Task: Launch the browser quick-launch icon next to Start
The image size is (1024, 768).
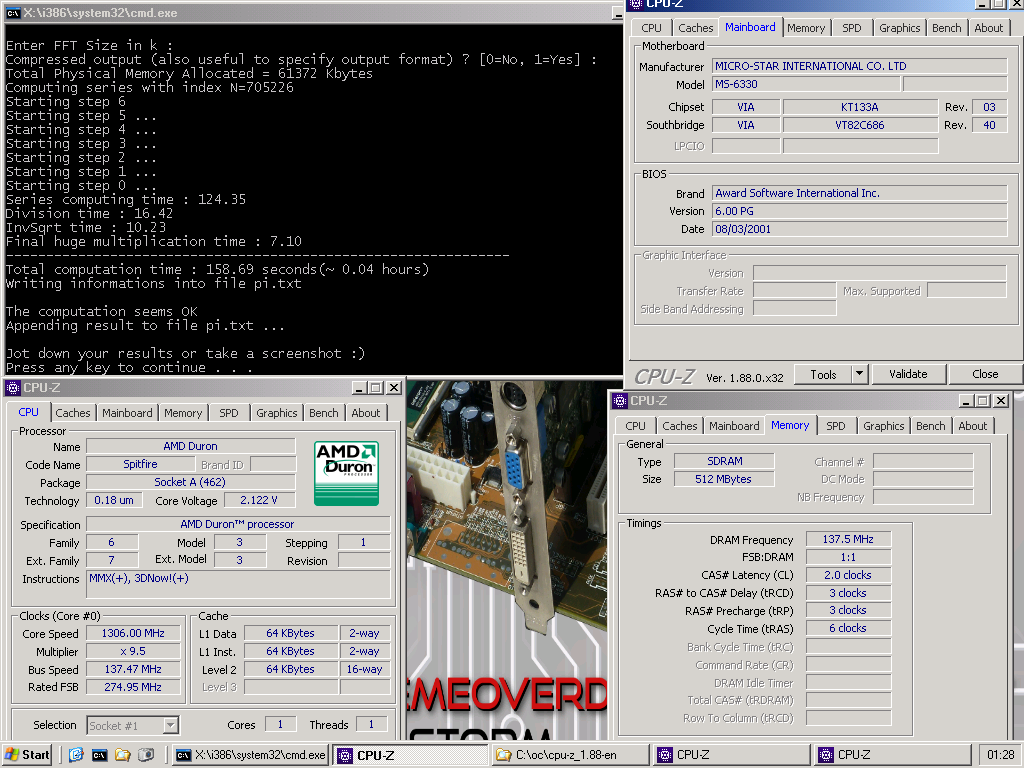Action: [x=76, y=755]
